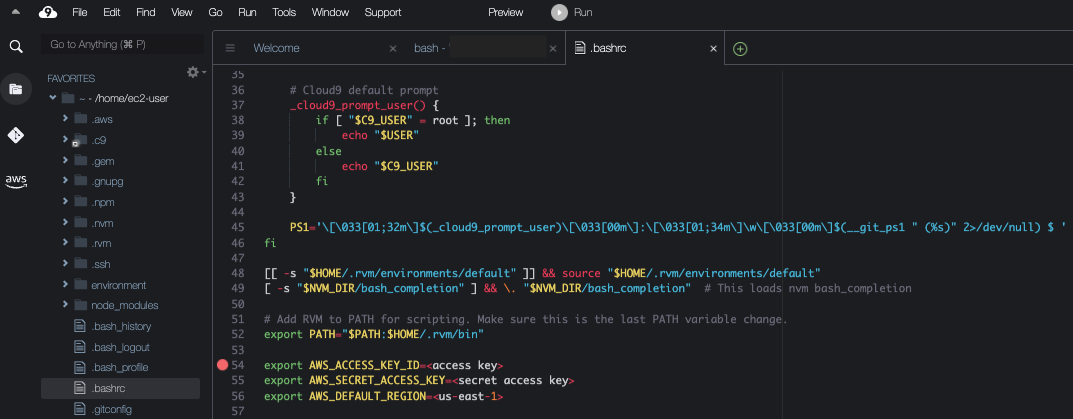The width and height of the screenshot is (1073, 419).
Task: Expand the .npm folder
Action: (x=65, y=201)
